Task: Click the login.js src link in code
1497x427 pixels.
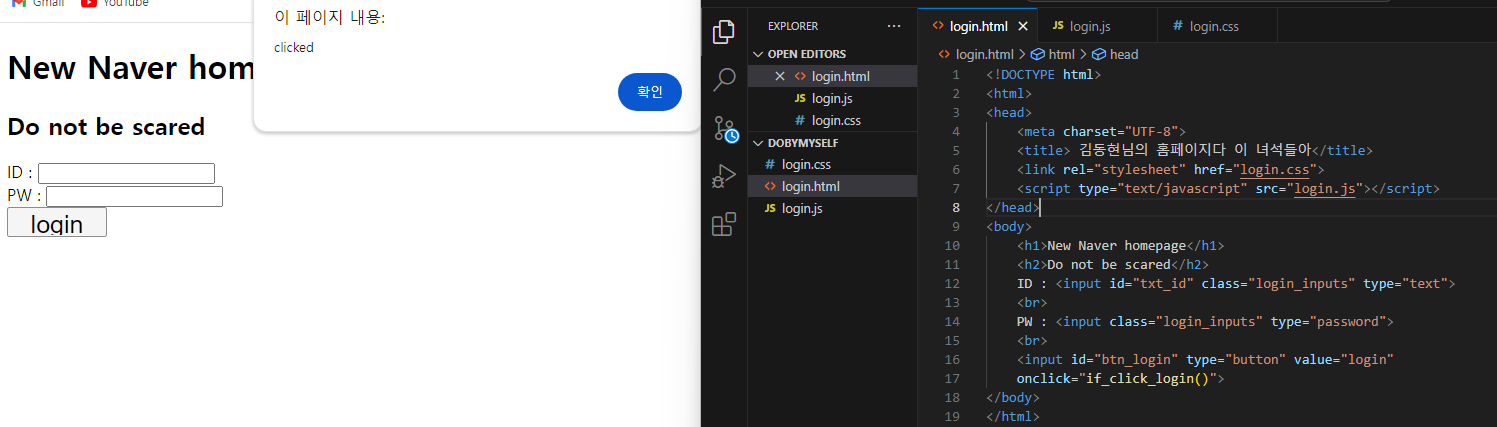Action: click(x=1325, y=188)
